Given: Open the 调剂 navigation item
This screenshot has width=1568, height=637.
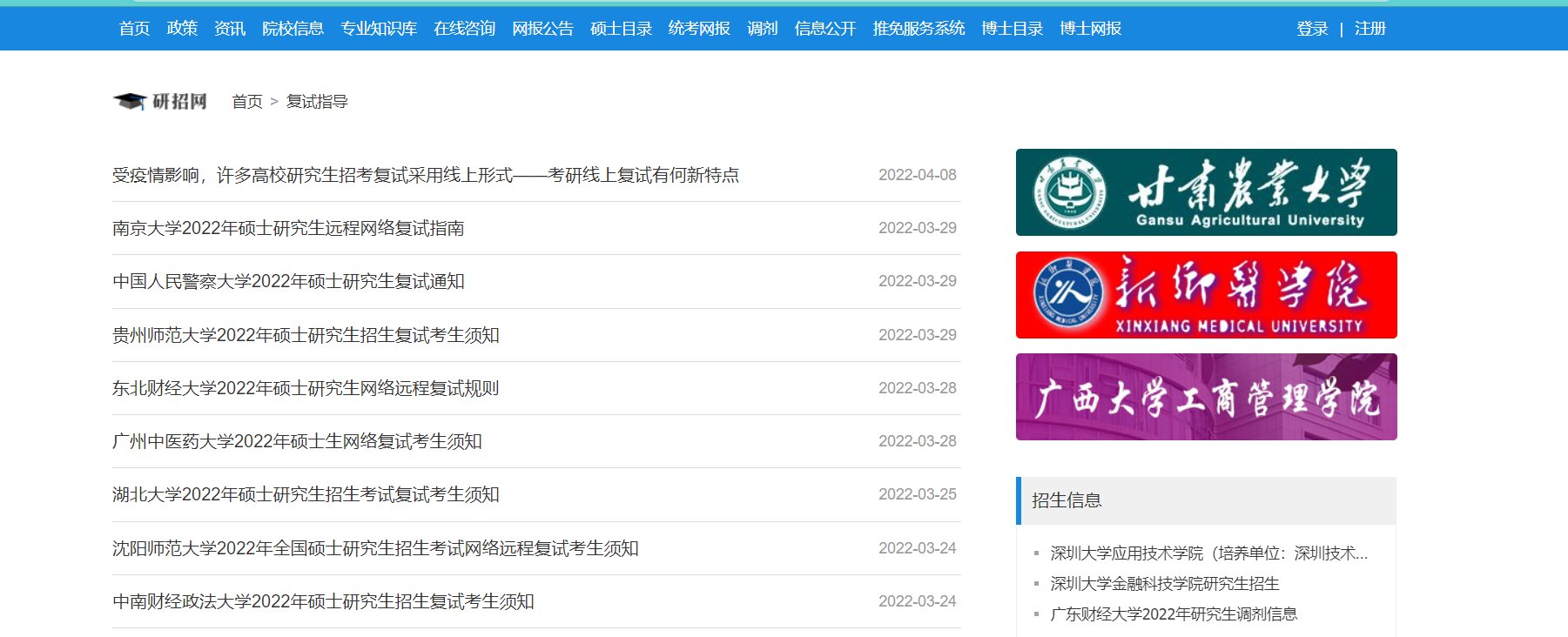Looking at the screenshot, I should [763, 29].
